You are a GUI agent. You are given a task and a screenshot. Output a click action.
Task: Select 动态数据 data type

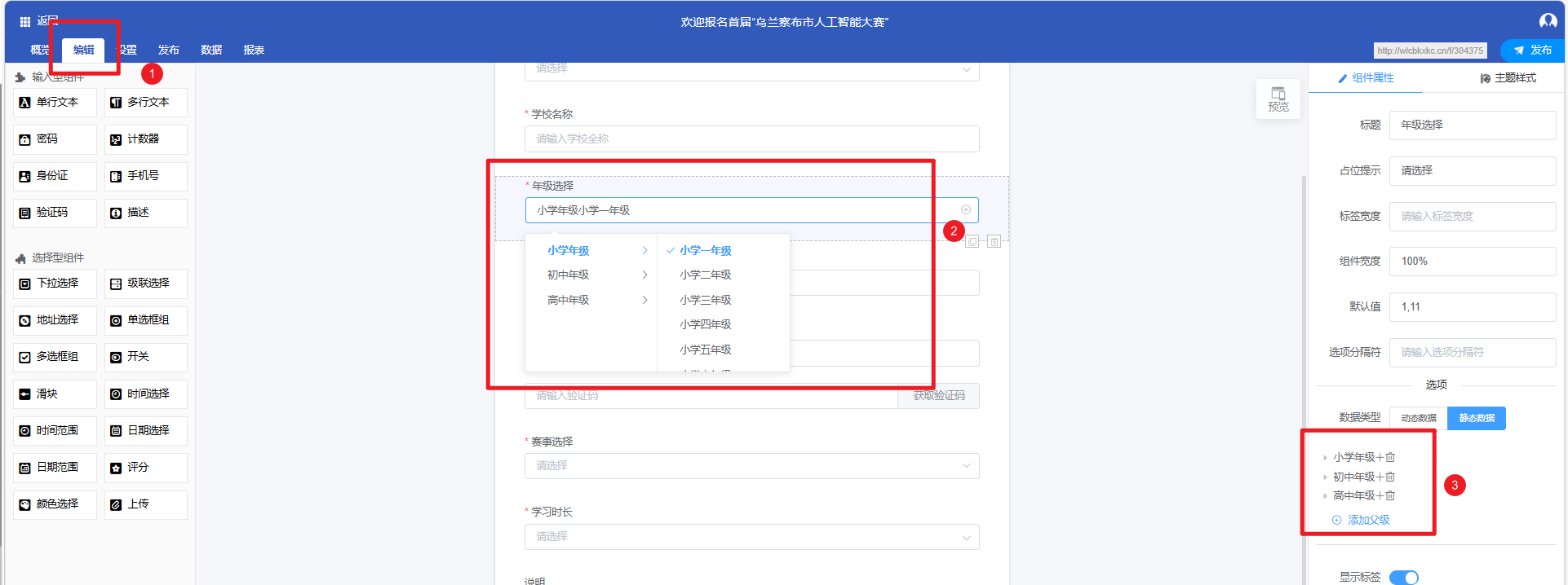point(1418,418)
